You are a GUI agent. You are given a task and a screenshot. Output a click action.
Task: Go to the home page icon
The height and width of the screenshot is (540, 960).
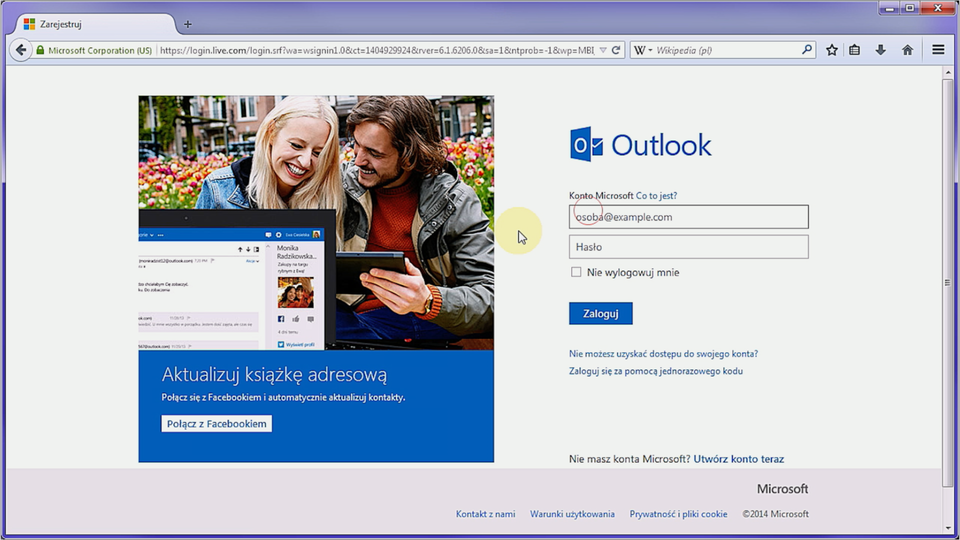tap(907, 50)
